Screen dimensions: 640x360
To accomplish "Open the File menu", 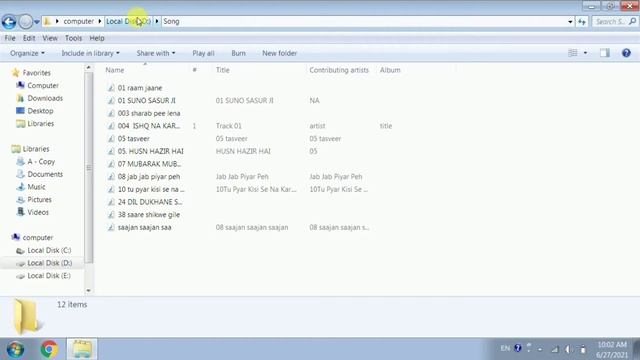I will (x=10, y=38).
